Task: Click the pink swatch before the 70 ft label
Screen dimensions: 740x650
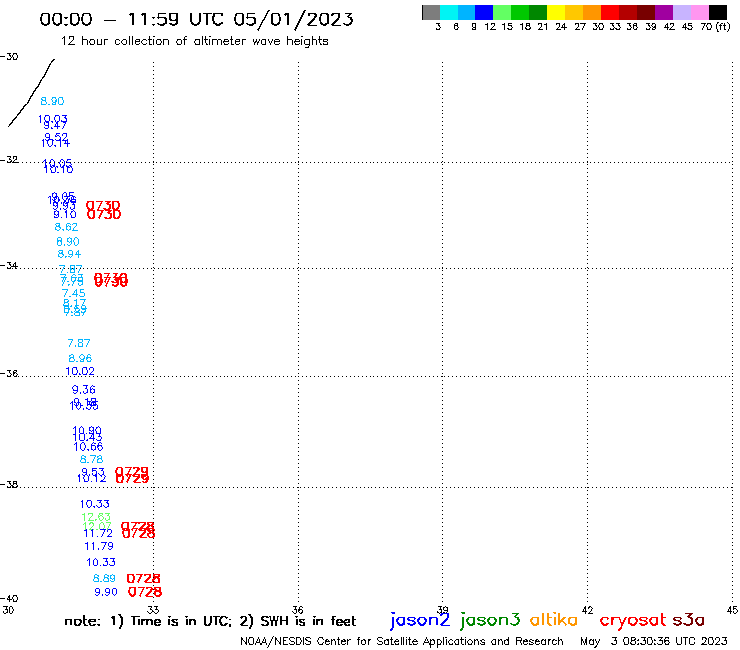Action: pyautogui.click(x=699, y=12)
